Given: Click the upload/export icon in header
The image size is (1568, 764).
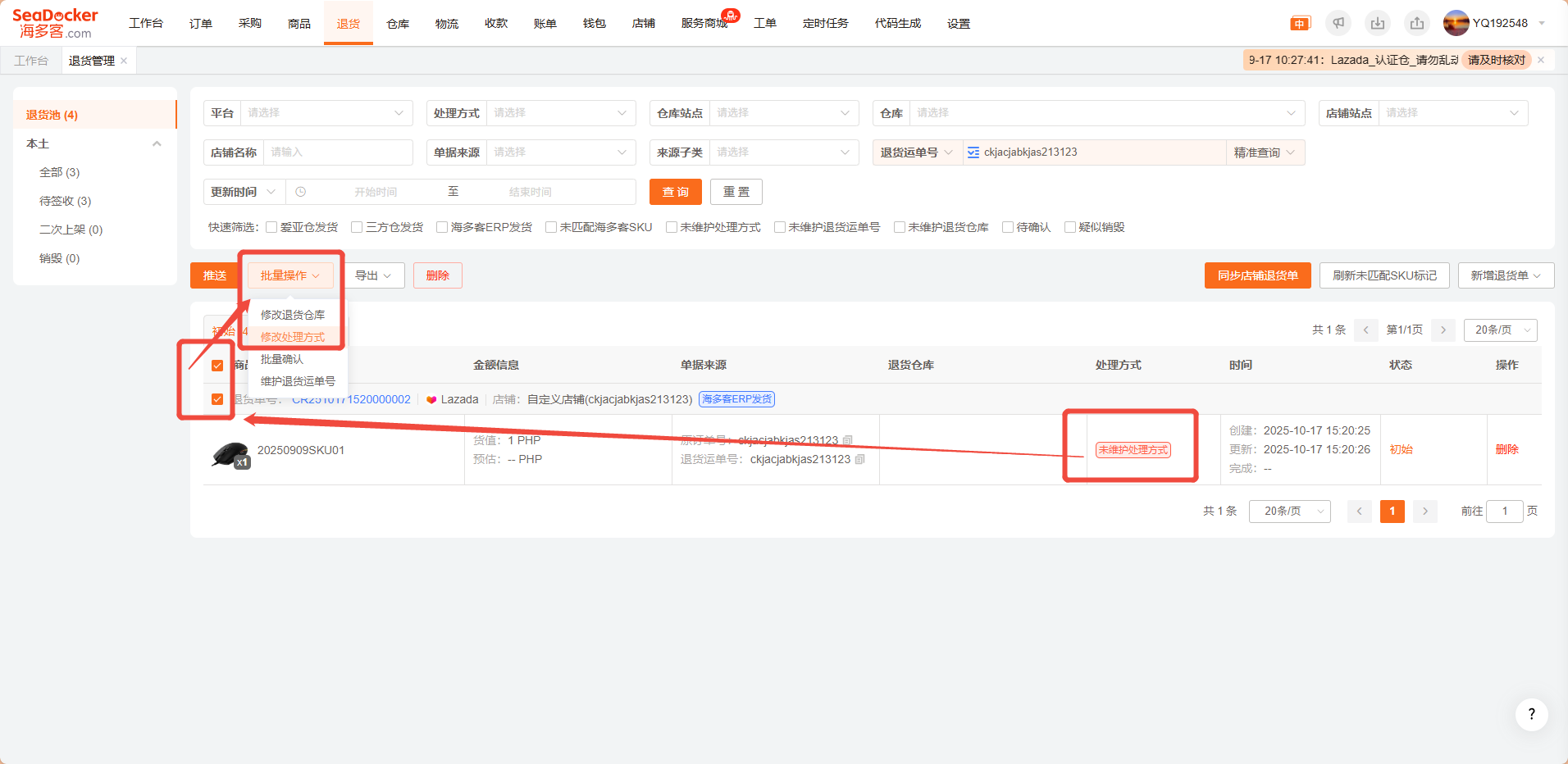Looking at the screenshot, I should tap(1417, 23).
